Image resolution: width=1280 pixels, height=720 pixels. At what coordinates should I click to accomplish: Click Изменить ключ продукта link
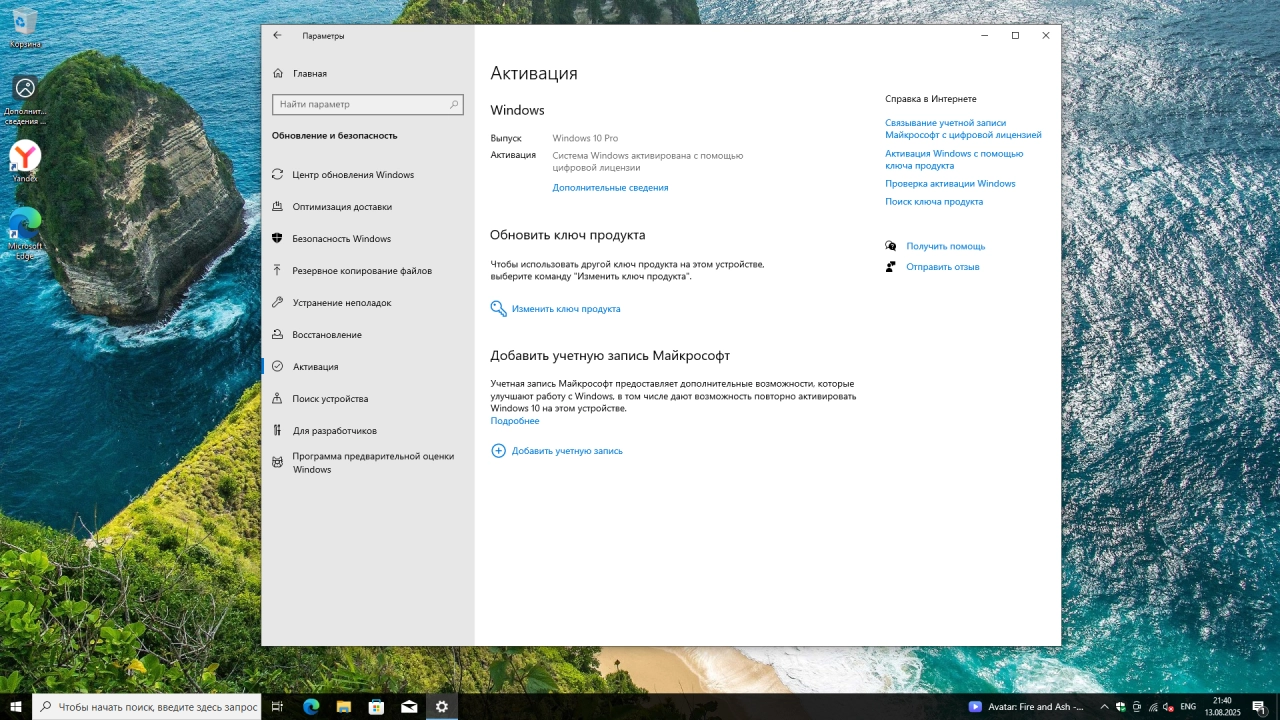[566, 309]
